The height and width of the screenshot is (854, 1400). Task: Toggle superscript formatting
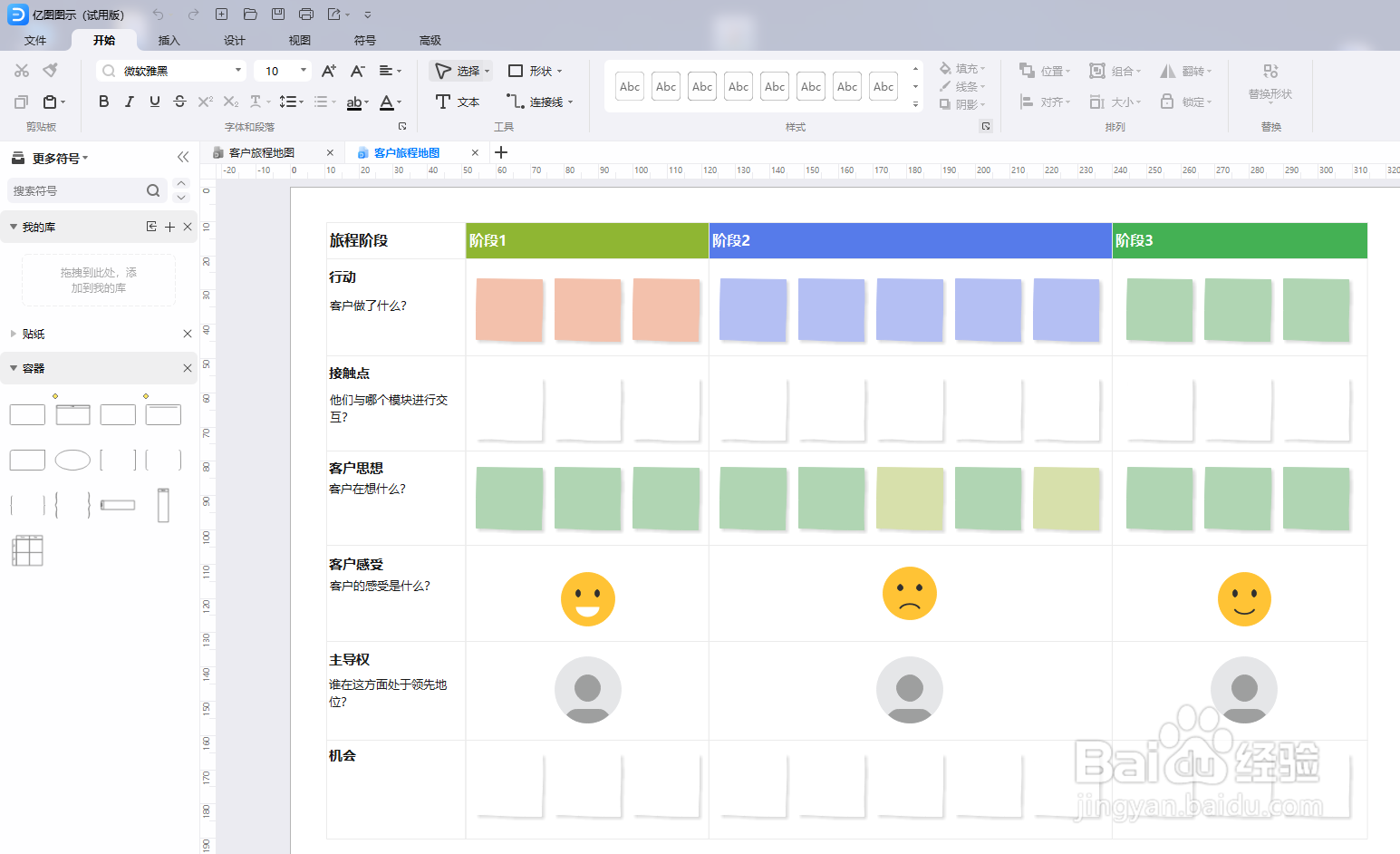(206, 102)
